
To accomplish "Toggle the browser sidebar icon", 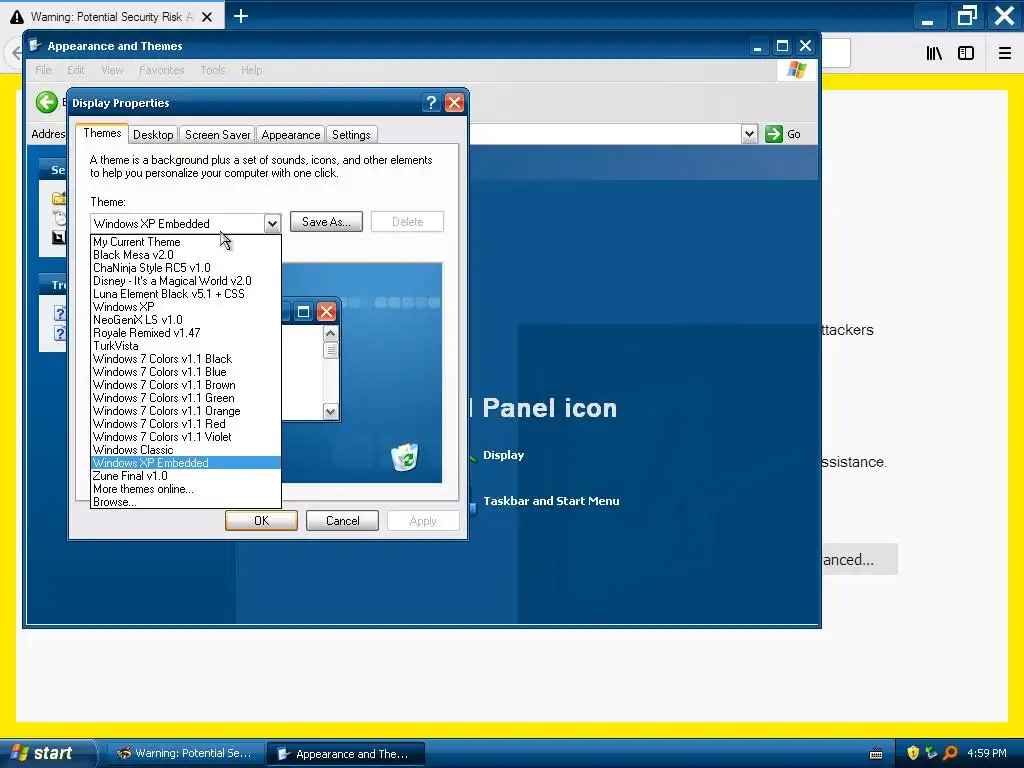I will 966,53.
